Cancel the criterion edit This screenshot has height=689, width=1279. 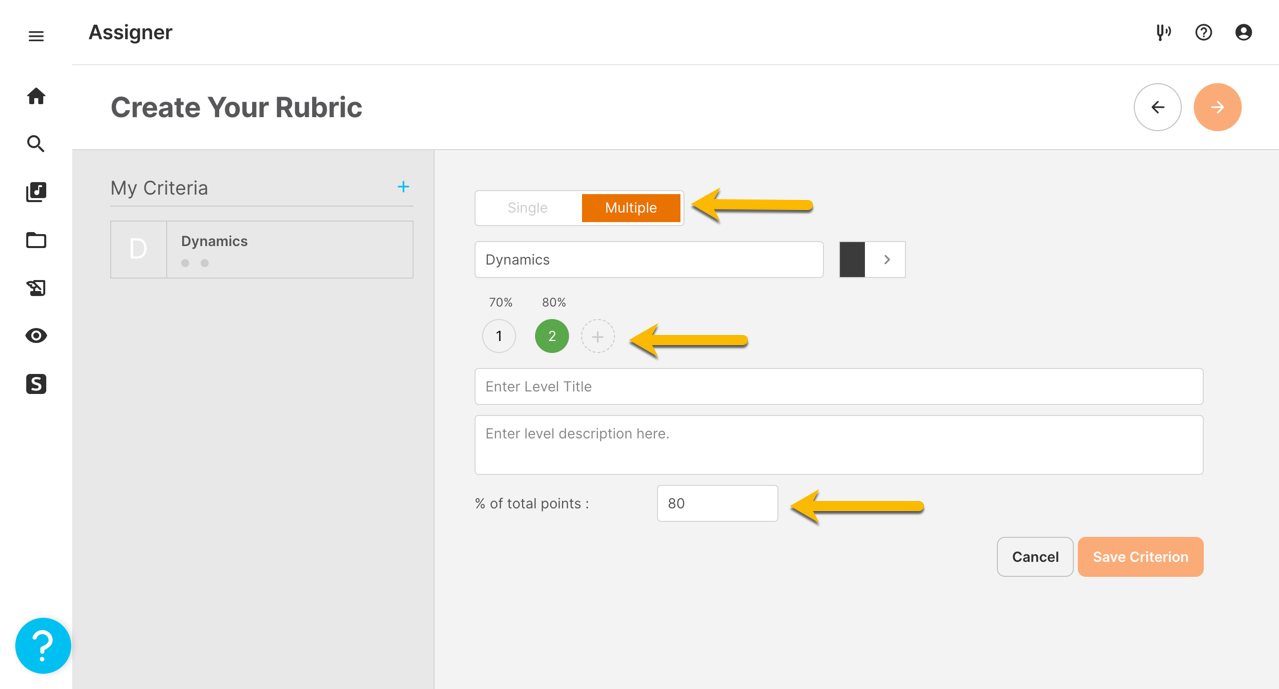1035,557
